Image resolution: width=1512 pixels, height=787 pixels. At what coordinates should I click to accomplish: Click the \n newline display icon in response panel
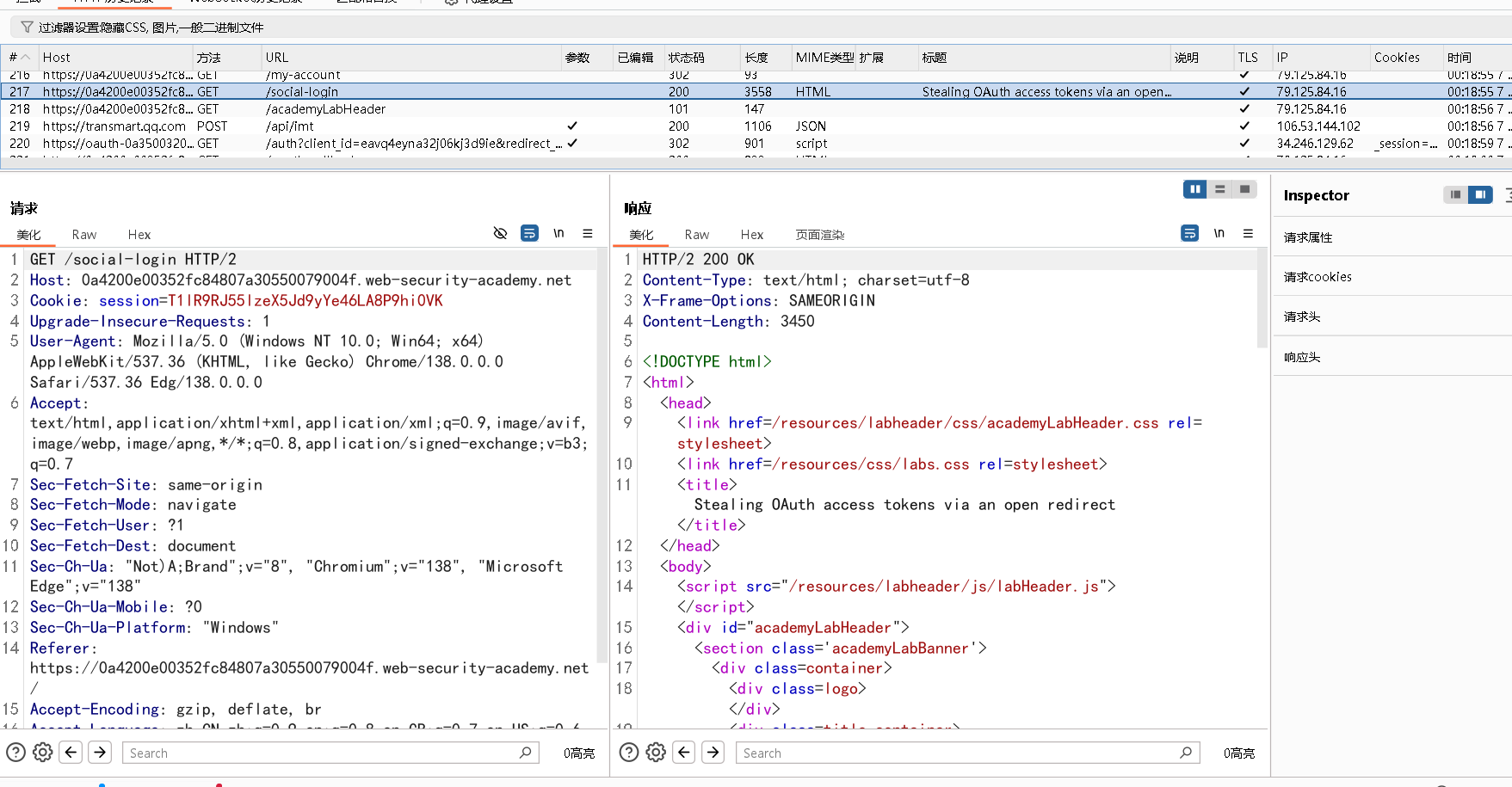1219,233
